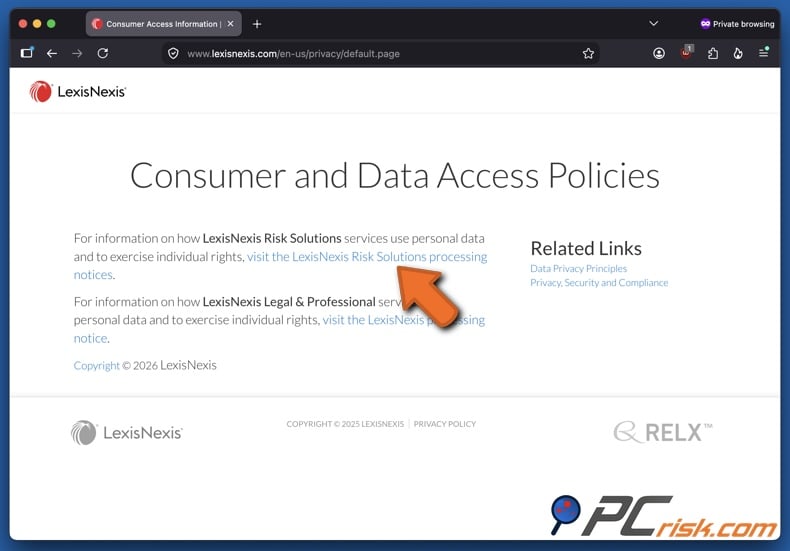Close the Consumer Access Information tab
Image resolution: width=790 pixels, height=551 pixels.
click(x=230, y=24)
